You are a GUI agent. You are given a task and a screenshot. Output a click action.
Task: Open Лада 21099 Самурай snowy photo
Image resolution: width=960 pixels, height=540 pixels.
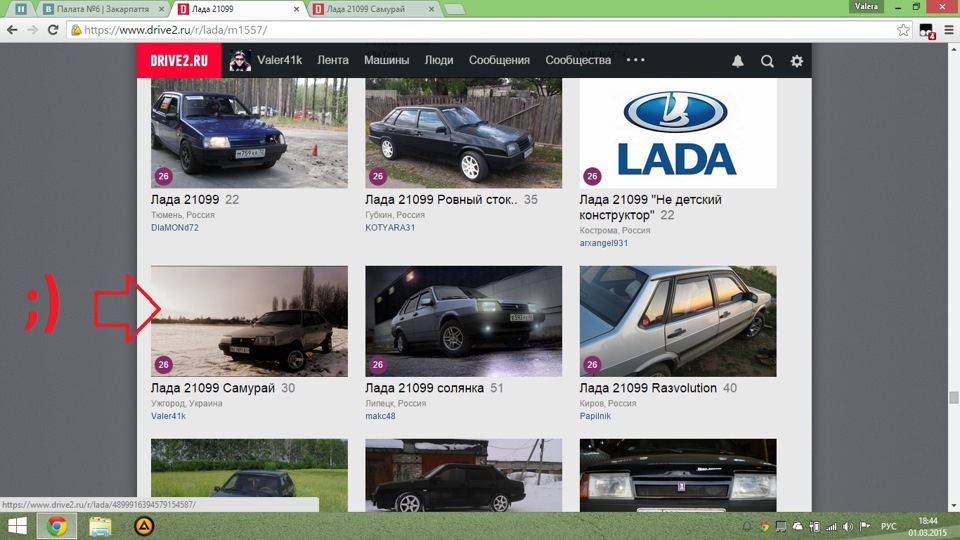point(249,321)
